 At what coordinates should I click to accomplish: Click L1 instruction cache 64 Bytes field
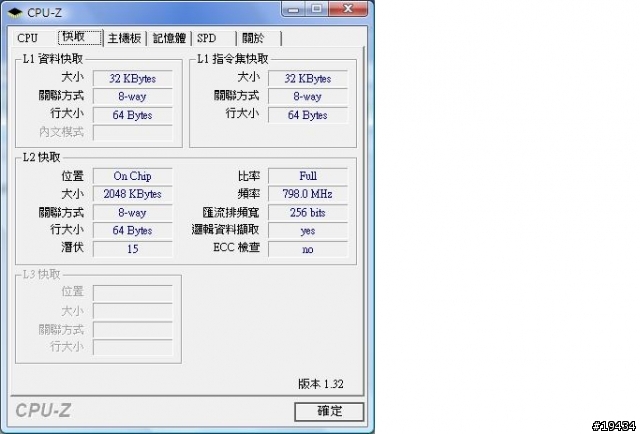308,115
